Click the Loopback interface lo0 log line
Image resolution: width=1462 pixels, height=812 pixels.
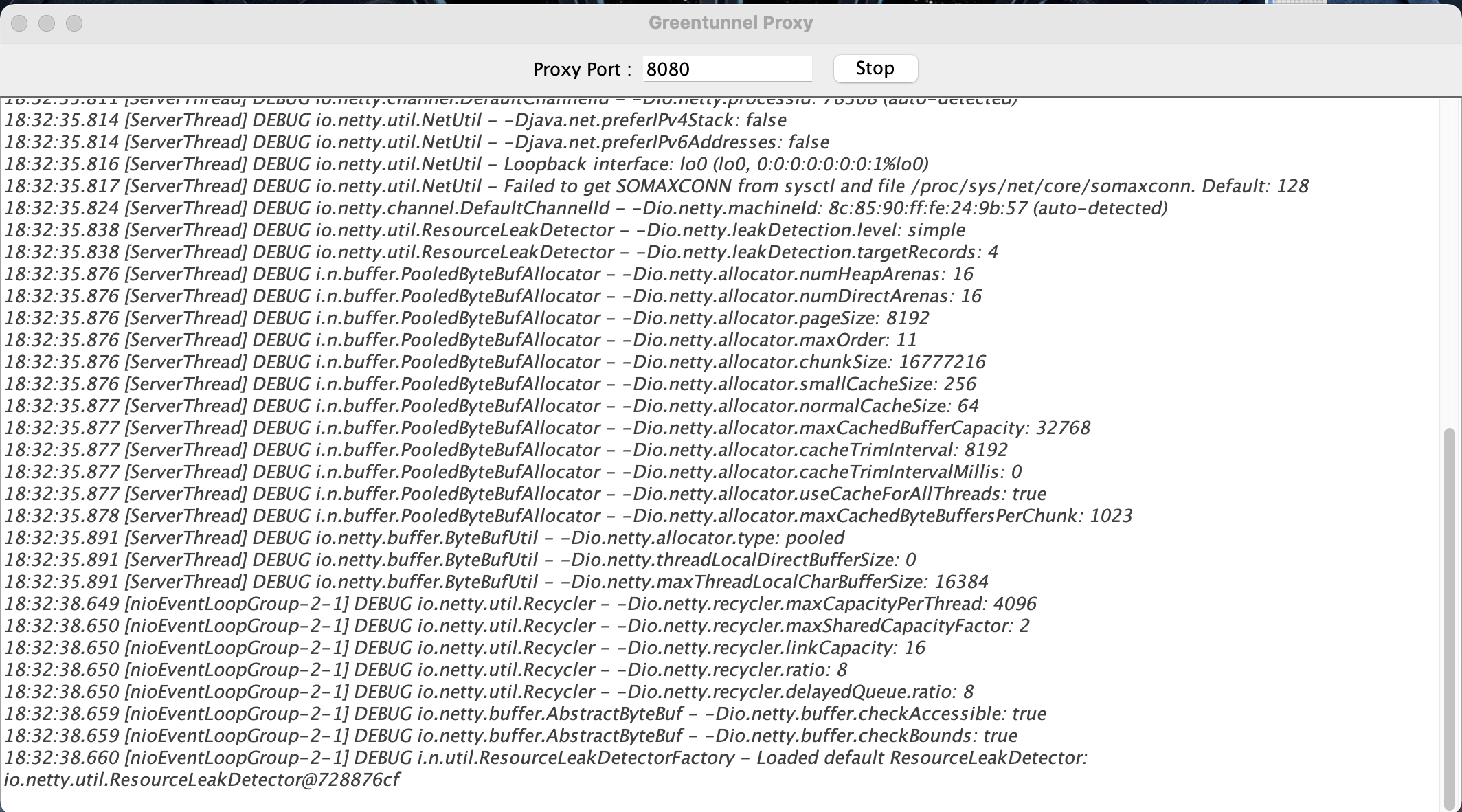pos(467,164)
